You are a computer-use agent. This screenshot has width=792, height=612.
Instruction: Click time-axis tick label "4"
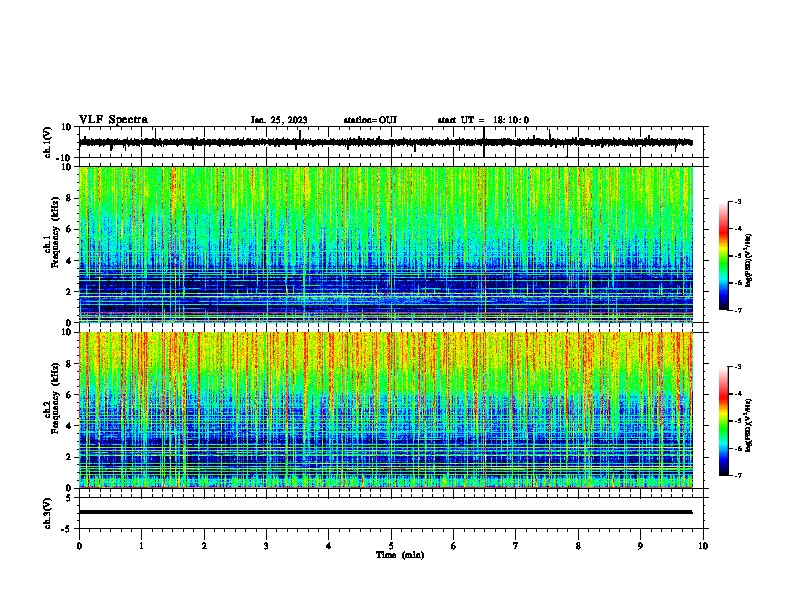(329, 546)
